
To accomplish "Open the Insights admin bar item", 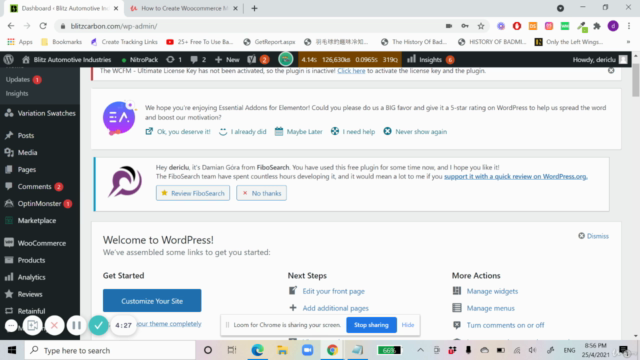I will [x=430, y=60].
